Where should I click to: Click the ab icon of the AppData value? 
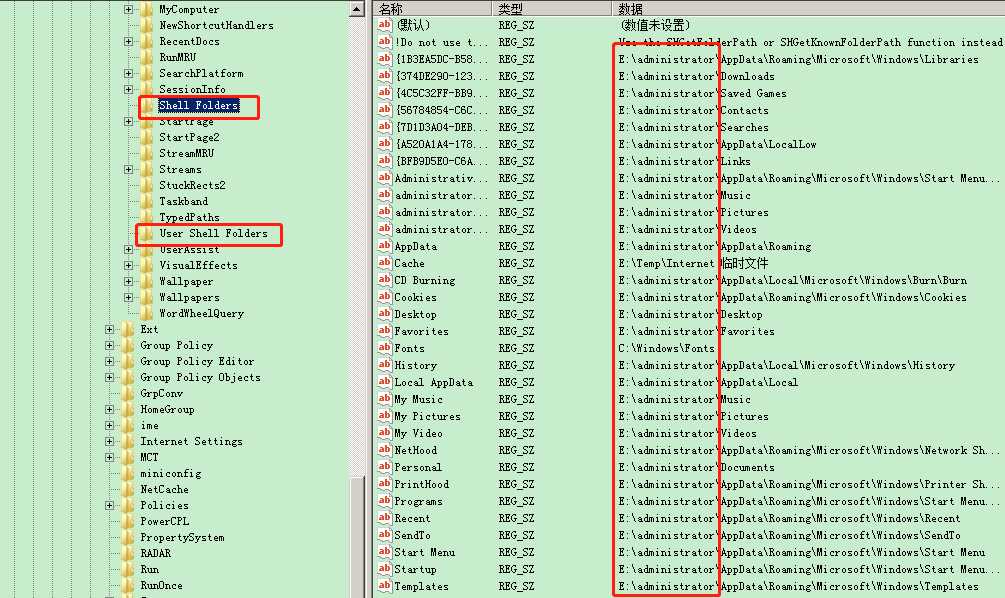point(385,246)
